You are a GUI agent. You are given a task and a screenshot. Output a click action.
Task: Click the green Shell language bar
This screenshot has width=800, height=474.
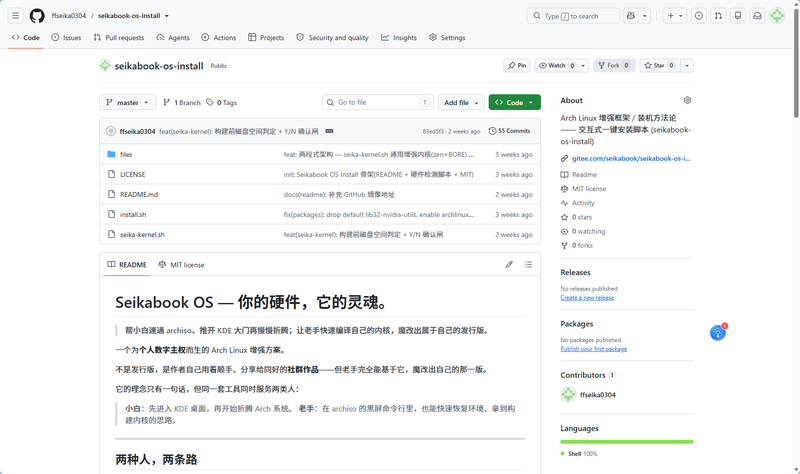tap(627, 441)
